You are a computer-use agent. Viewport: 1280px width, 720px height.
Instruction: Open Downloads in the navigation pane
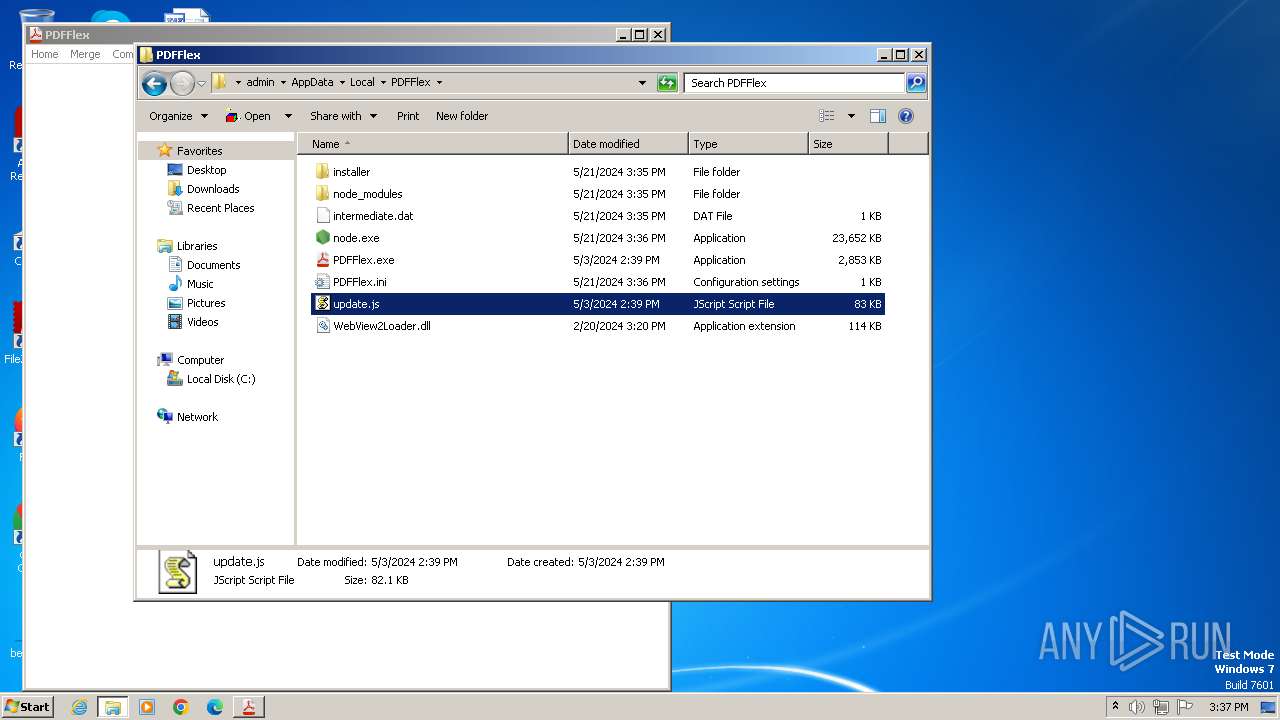tap(213, 189)
